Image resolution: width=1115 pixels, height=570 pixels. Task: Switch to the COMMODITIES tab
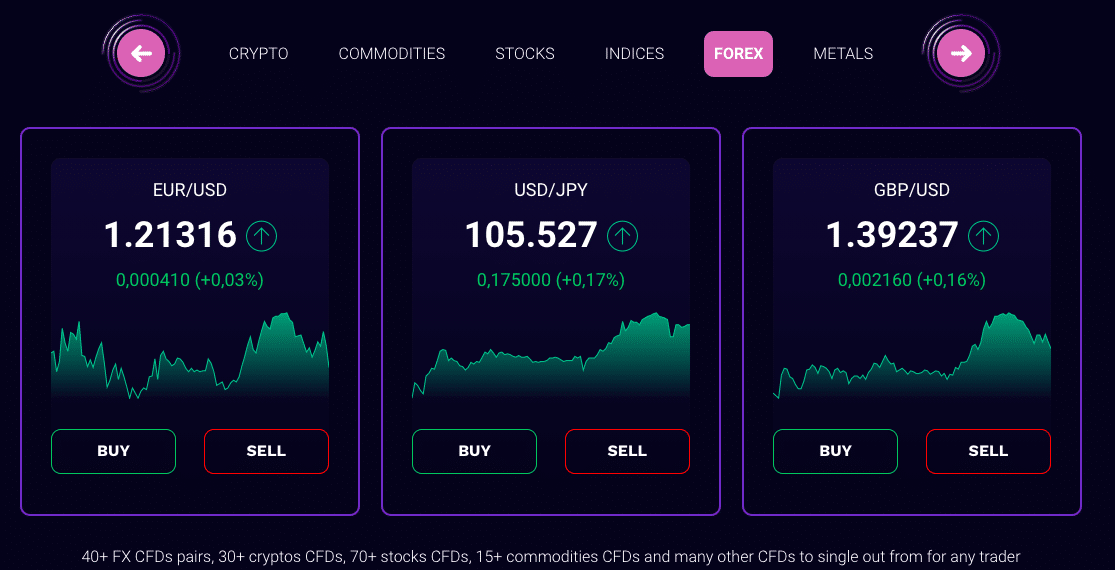[392, 54]
